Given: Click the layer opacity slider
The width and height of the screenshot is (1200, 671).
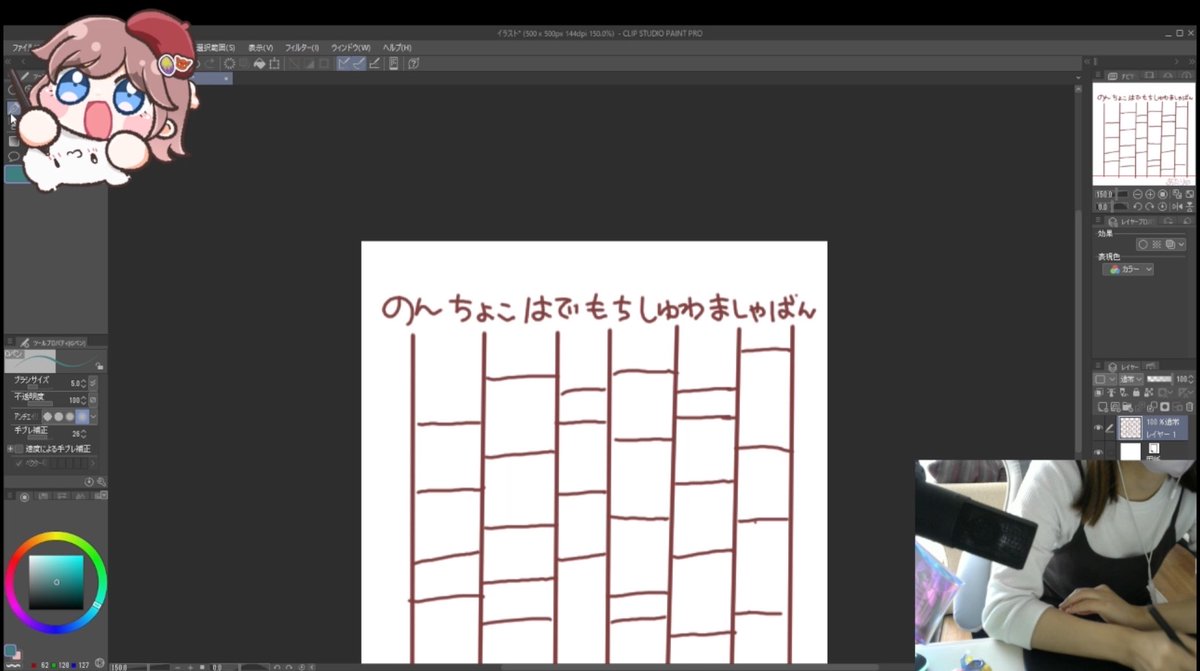Looking at the screenshot, I should coord(1159,379).
